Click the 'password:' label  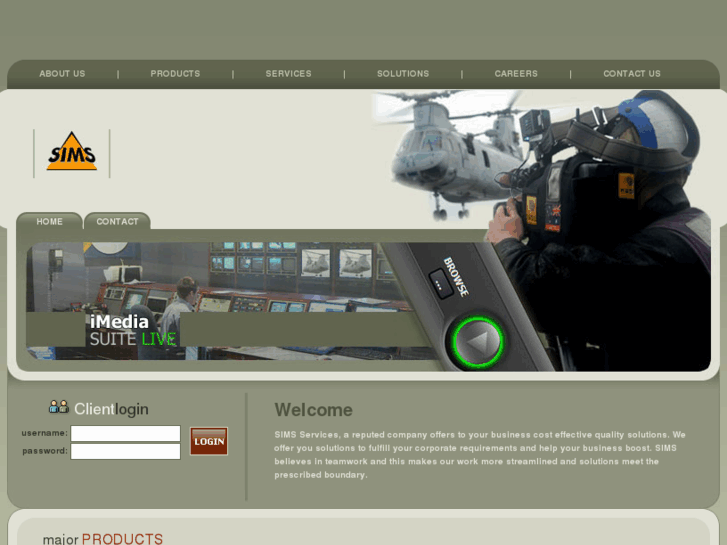[x=45, y=451]
